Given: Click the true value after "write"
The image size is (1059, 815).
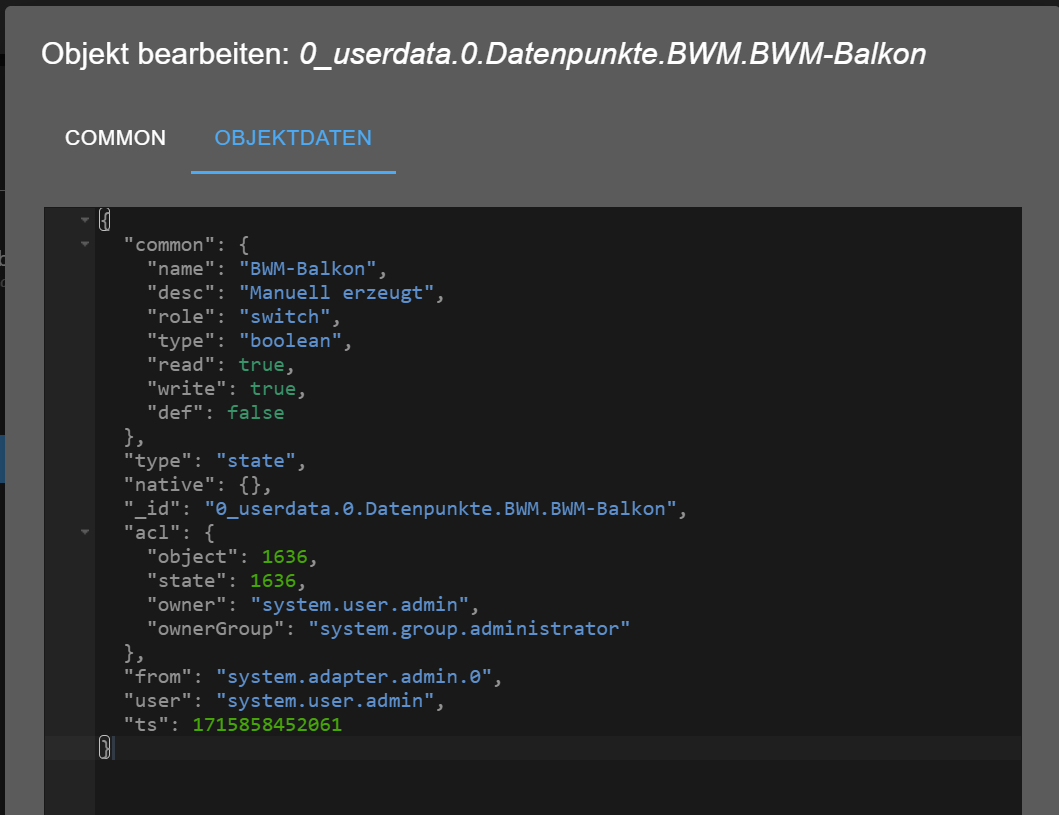Looking at the screenshot, I should pyautogui.click(x=273, y=389).
